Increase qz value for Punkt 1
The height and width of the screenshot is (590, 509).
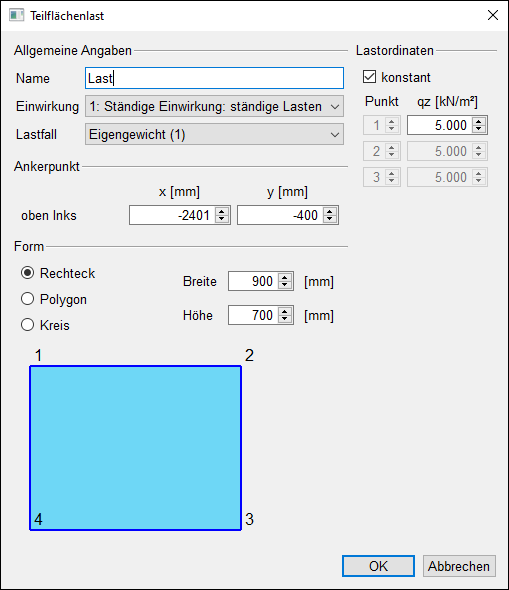coord(479,122)
